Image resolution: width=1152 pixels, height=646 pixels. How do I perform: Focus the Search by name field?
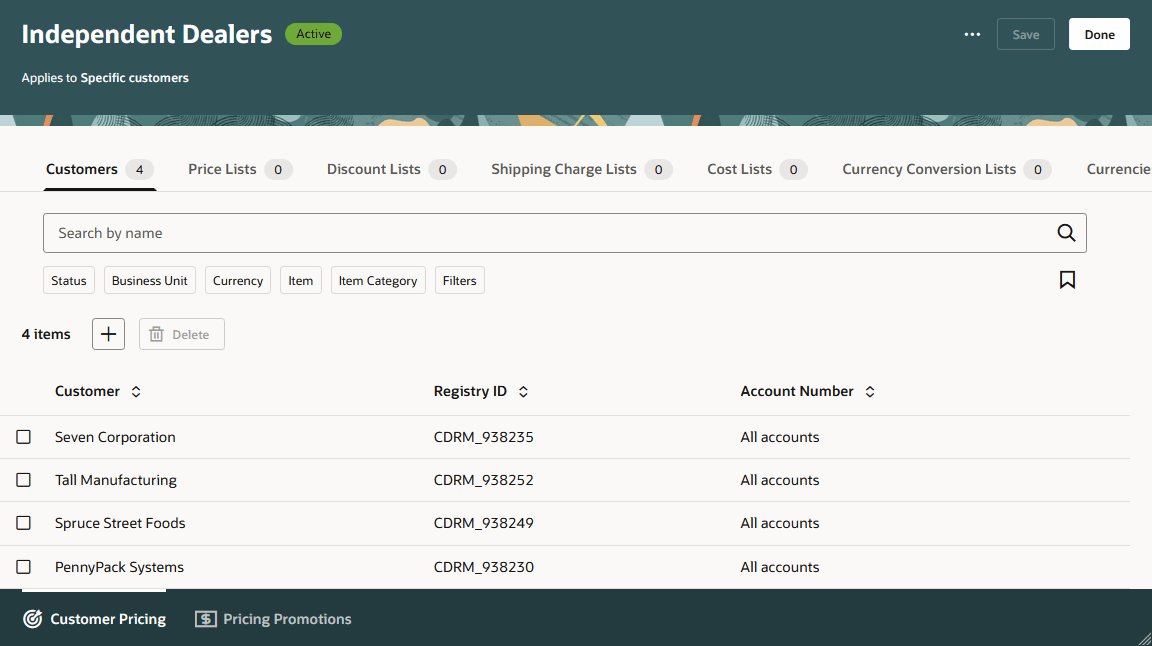[564, 233]
